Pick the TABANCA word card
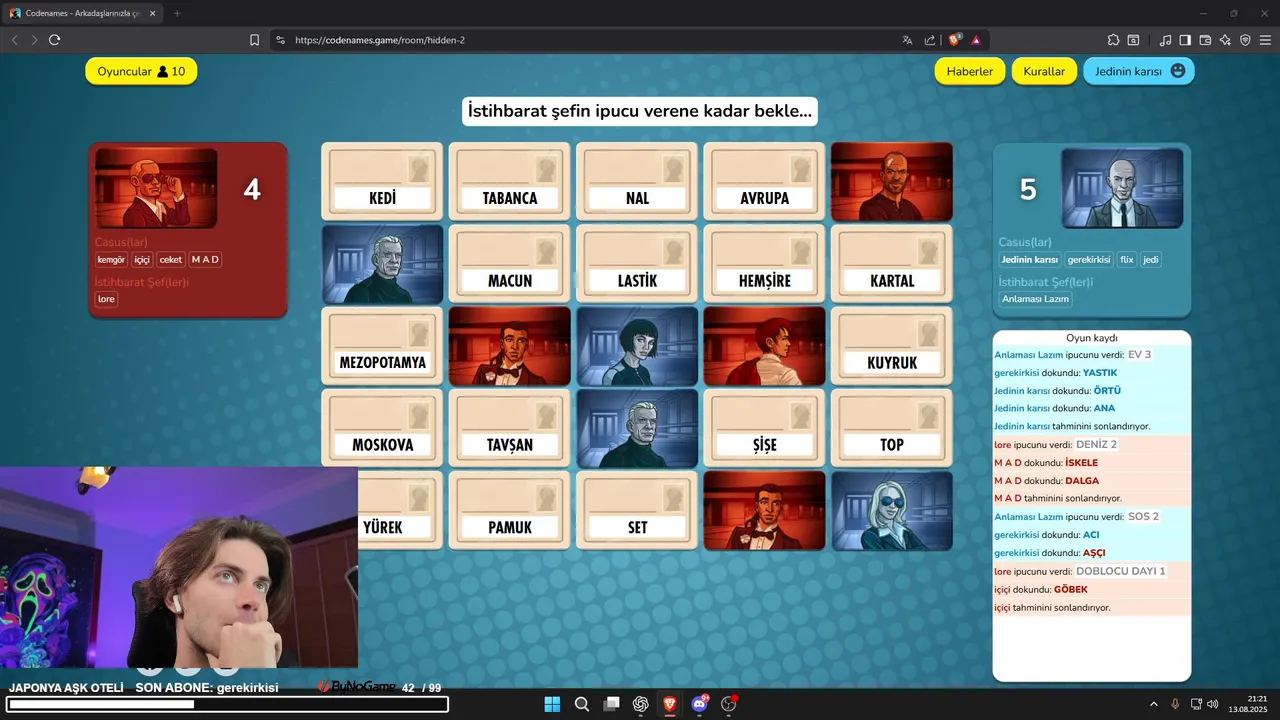Screen dimensions: 1280x720 click(x=509, y=181)
